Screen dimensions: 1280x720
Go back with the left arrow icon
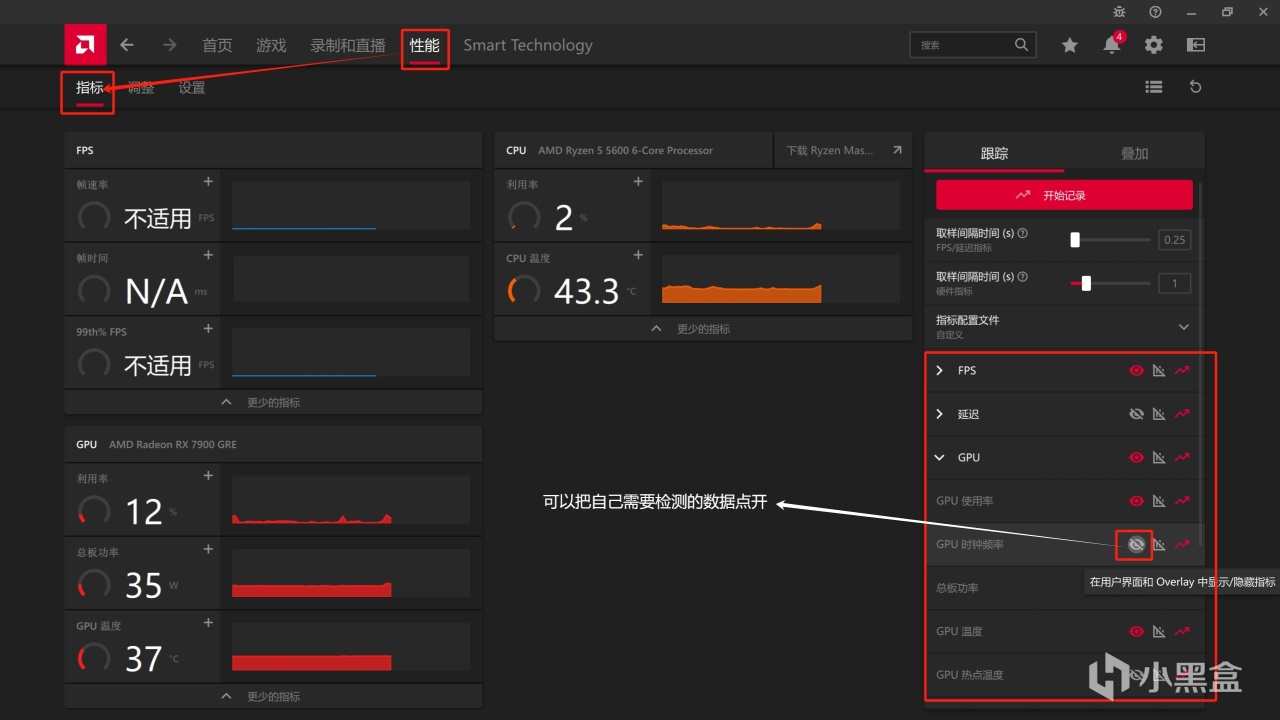click(x=127, y=45)
